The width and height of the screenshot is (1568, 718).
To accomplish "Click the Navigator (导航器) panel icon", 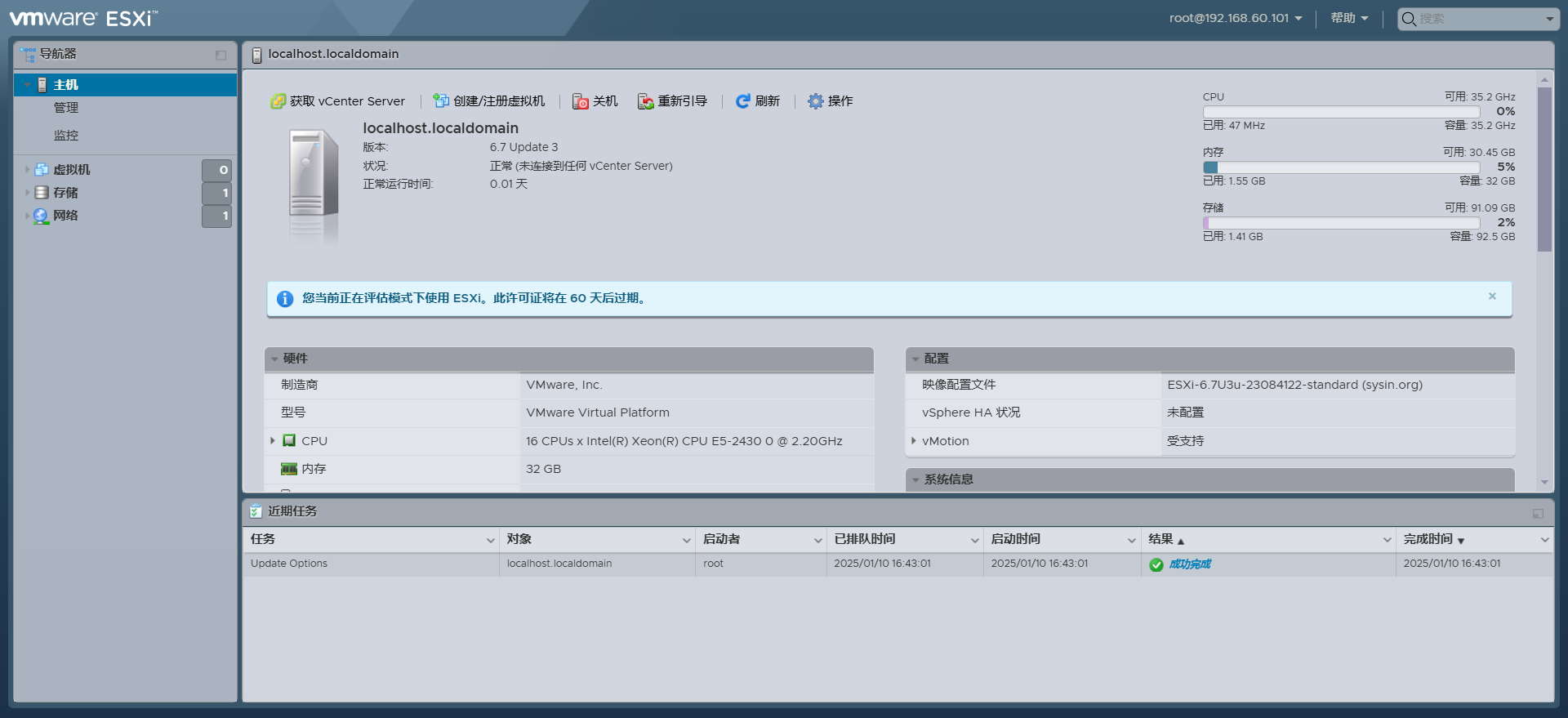I will coord(29,54).
